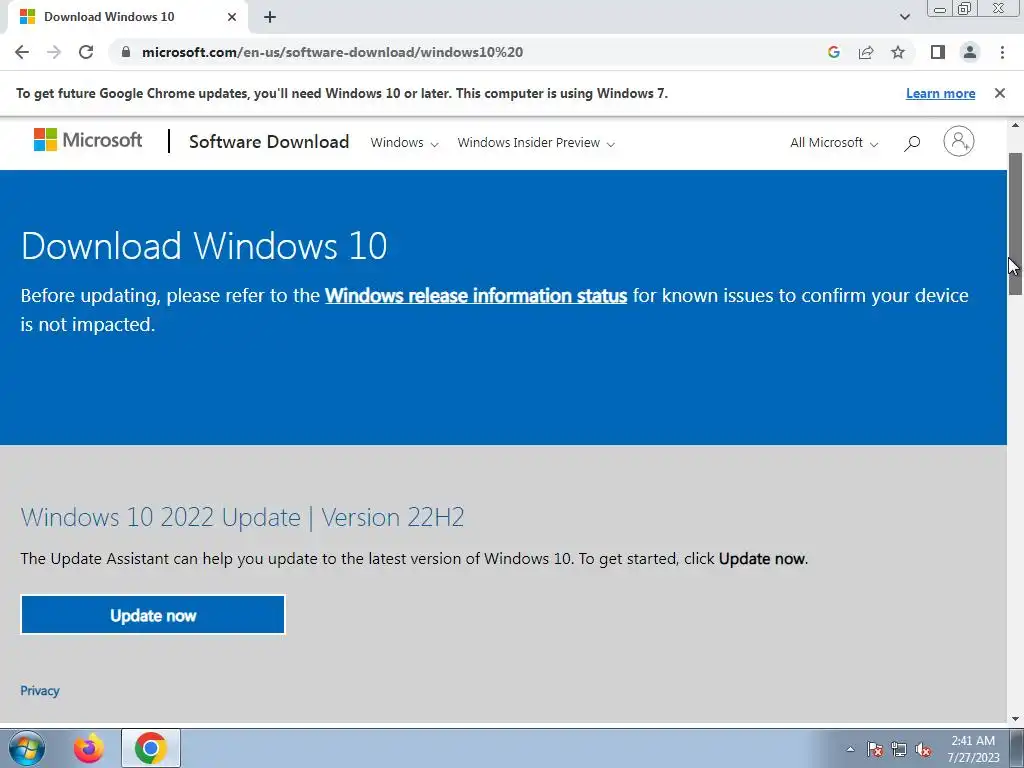Click the Microsoft logo

tap(88, 140)
